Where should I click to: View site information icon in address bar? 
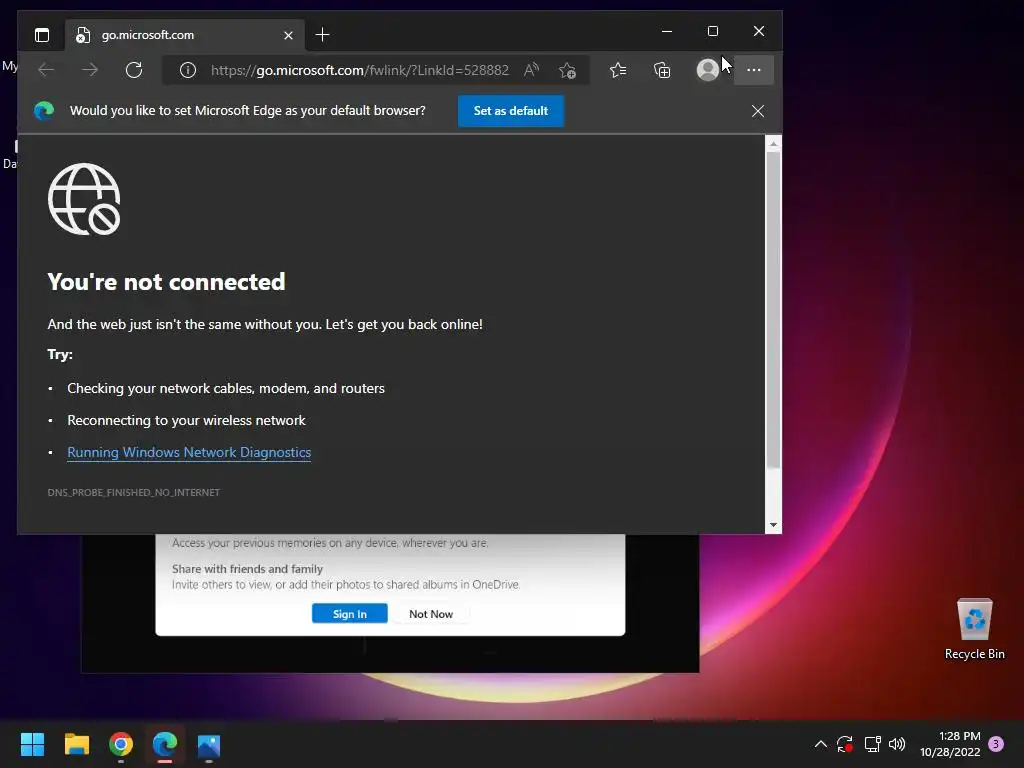pyautogui.click(x=188, y=70)
